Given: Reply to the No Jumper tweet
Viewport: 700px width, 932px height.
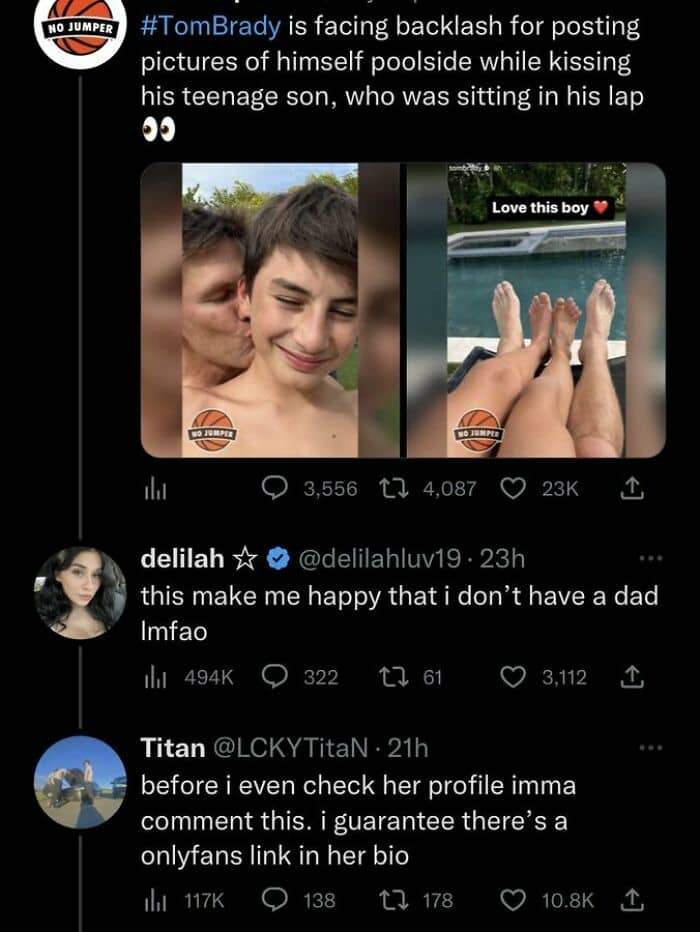Looking at the screenshot, I should (275, 488).
